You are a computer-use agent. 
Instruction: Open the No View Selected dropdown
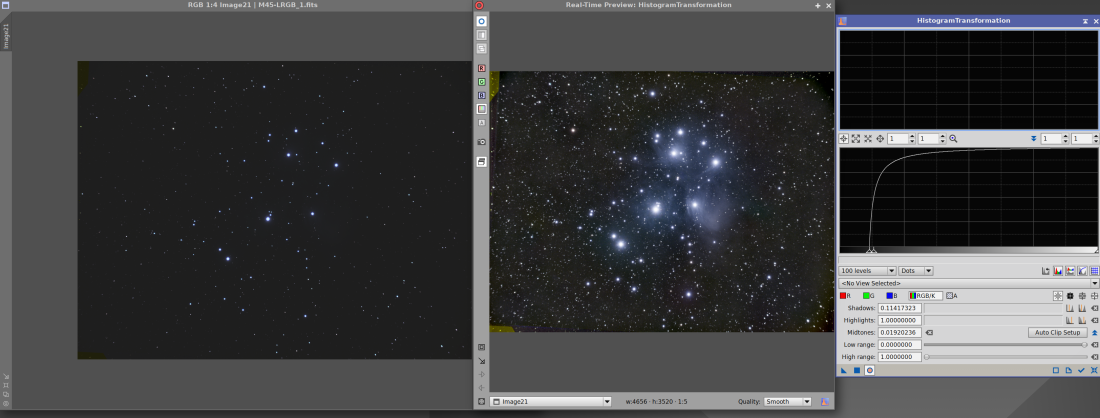pos(969,283)
